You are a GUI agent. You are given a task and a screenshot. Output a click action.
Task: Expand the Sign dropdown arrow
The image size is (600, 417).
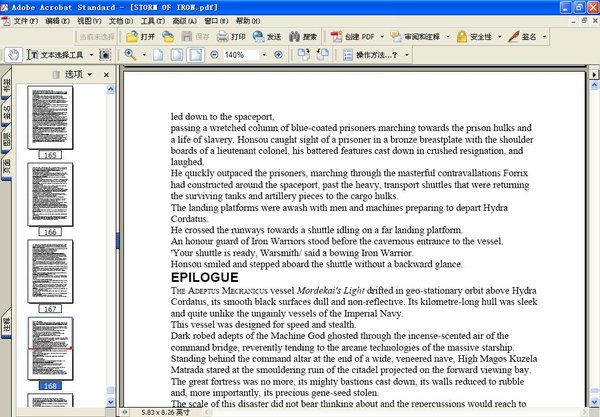click(544, 37)
